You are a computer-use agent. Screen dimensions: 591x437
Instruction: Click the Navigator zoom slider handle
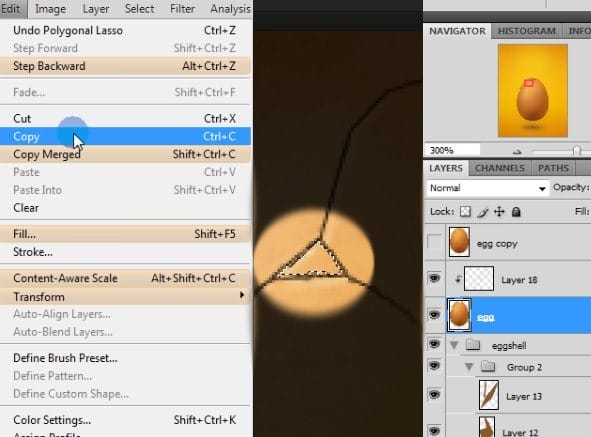(x=576, y=151)
